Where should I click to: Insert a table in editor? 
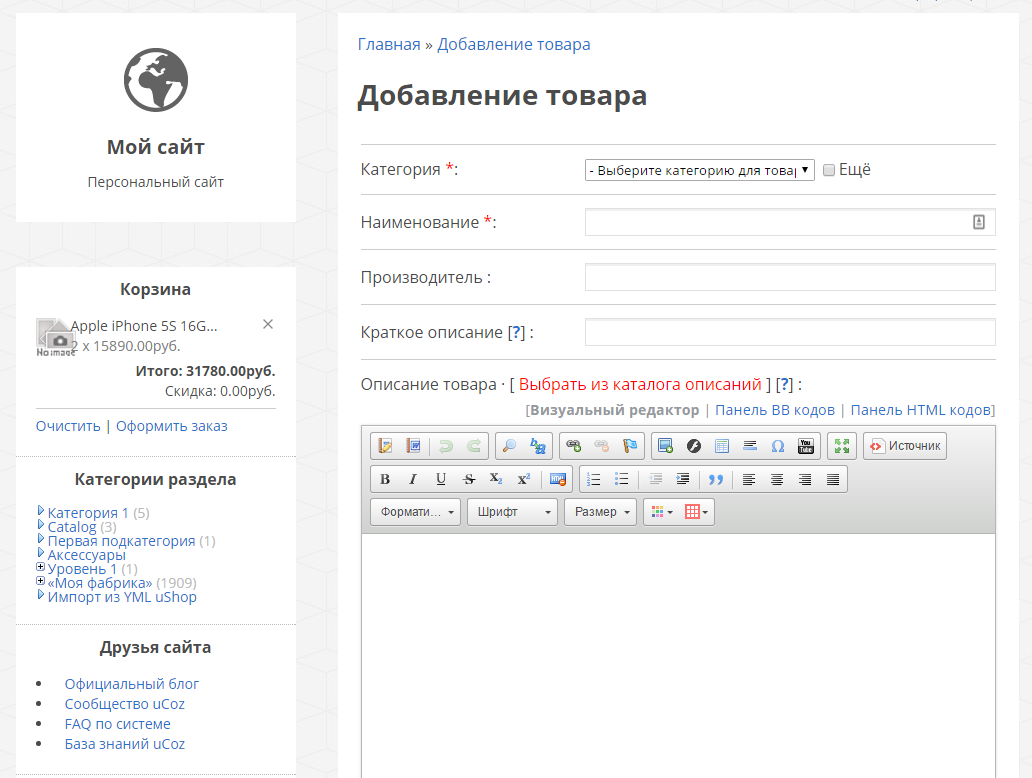pos(696,512)
